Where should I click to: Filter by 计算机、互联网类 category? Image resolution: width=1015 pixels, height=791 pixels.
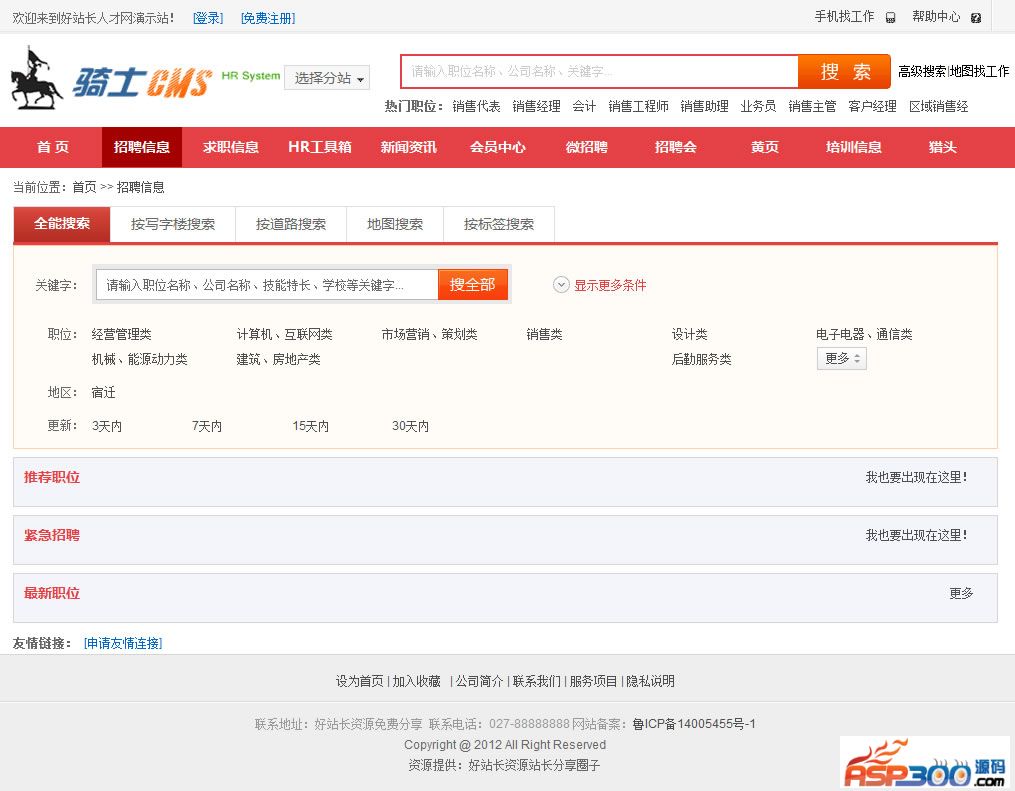[284, 335]
